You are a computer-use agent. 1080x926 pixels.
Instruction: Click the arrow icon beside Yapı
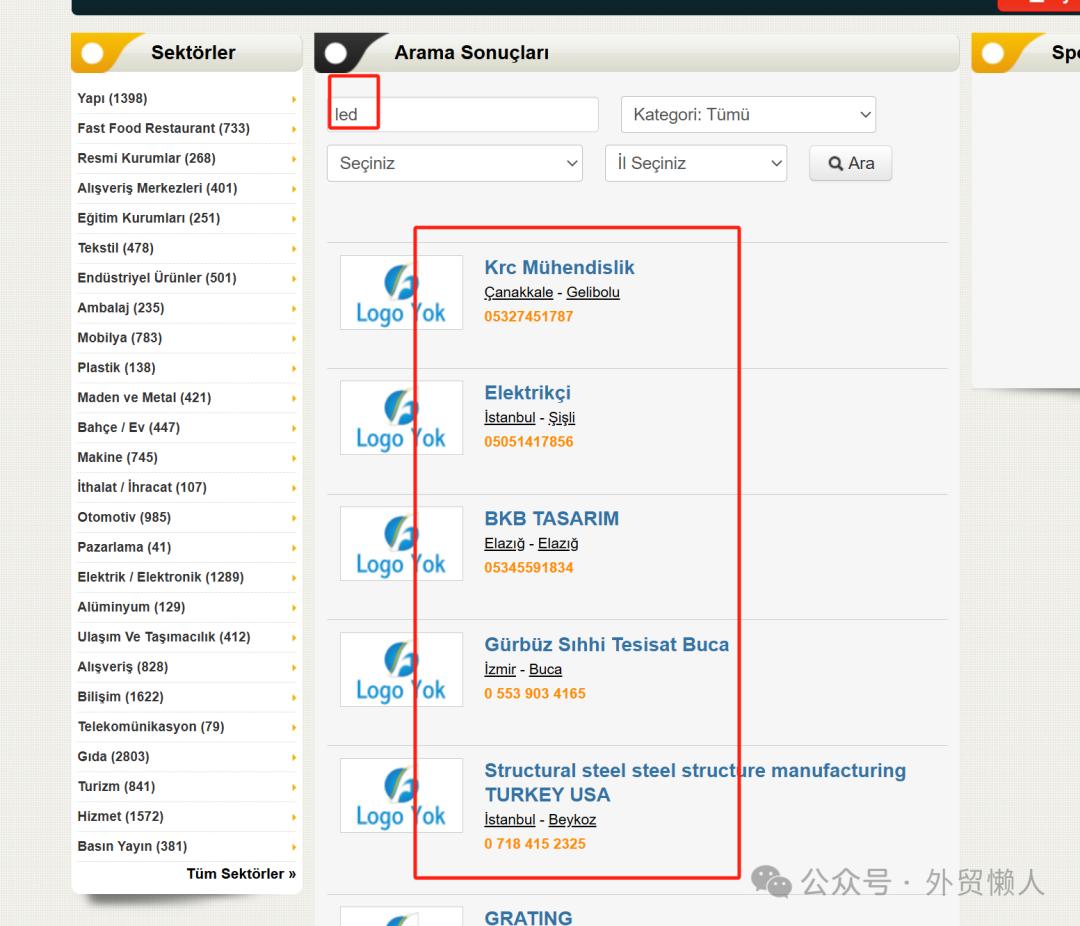(294, 99)
